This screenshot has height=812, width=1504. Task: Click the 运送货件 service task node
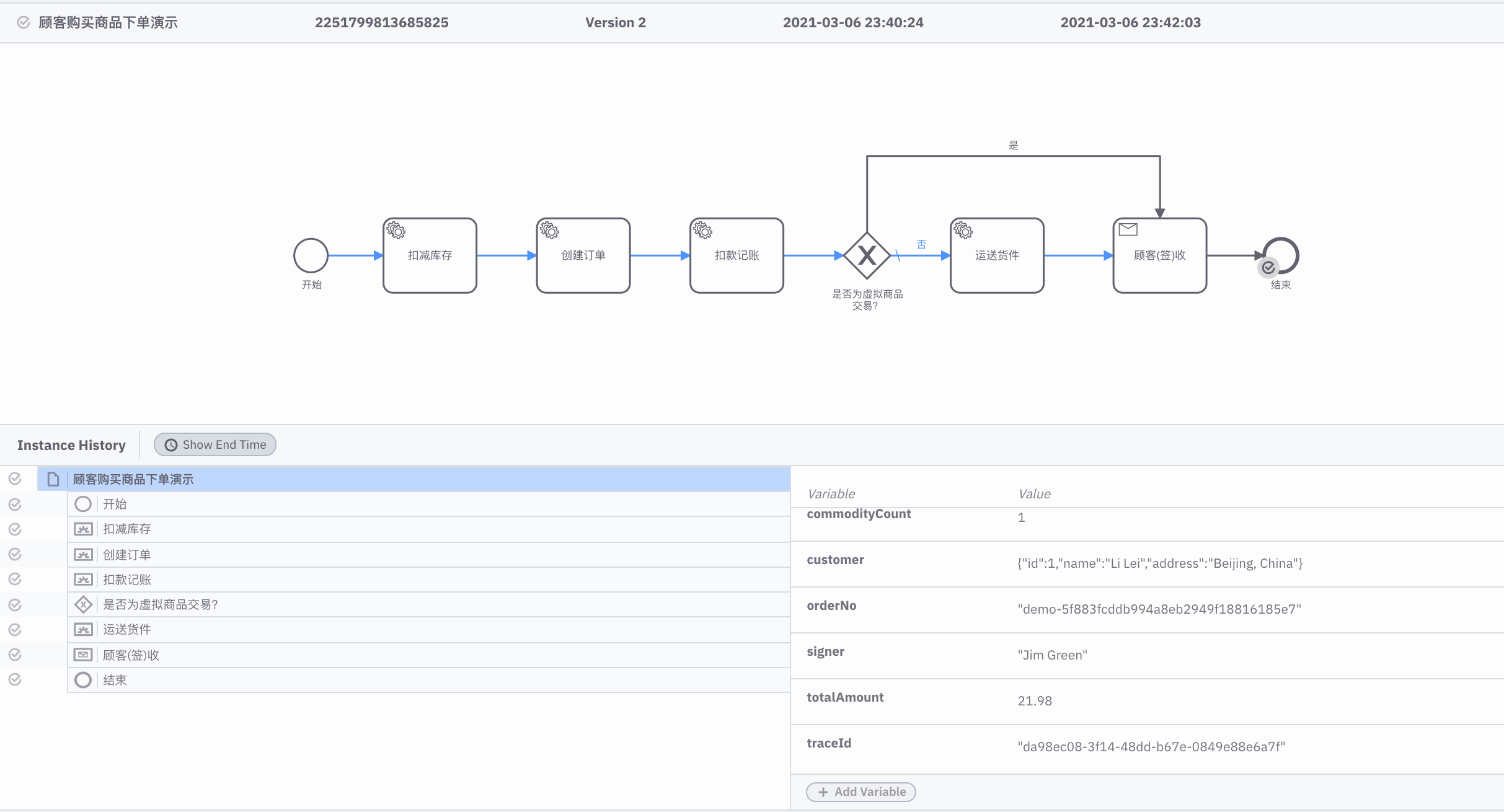[x=997, y=255]
